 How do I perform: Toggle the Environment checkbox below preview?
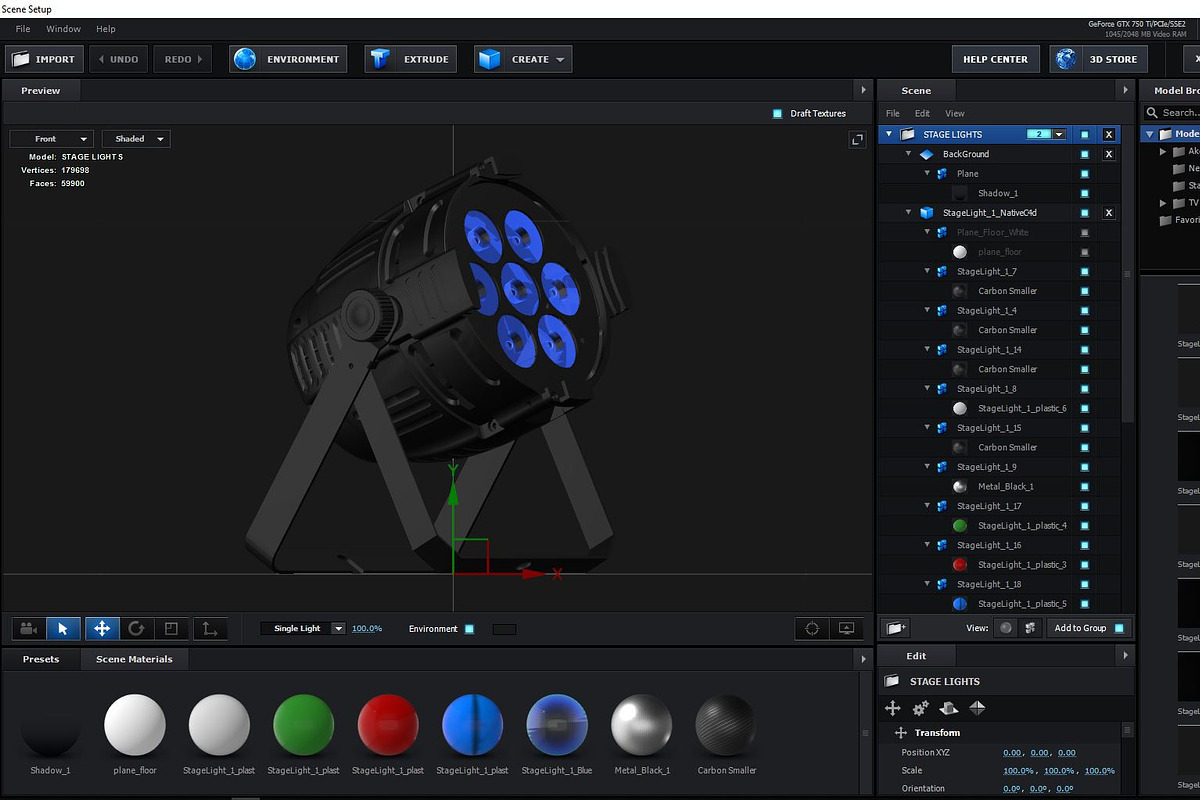(x=469, y=629)
